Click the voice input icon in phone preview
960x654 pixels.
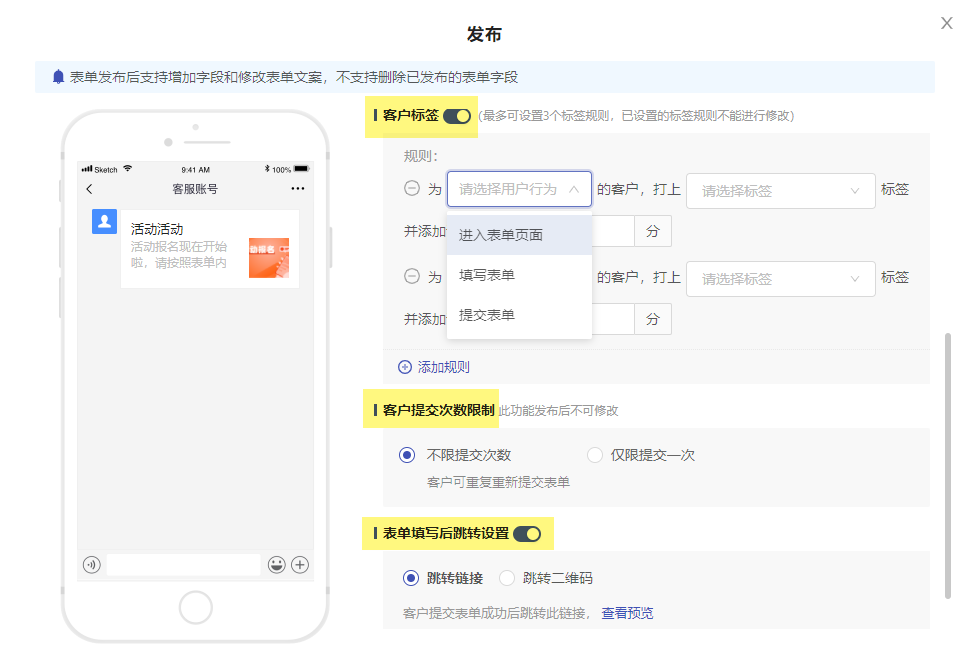(x=92, y=565)
